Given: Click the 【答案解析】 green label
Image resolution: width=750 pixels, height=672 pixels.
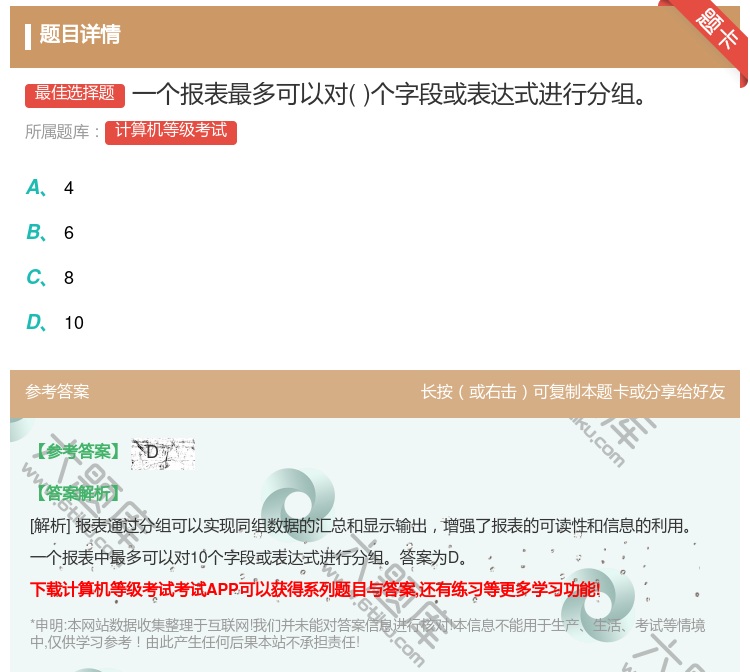Looking at the screenshot, I should tap(77, 493).
